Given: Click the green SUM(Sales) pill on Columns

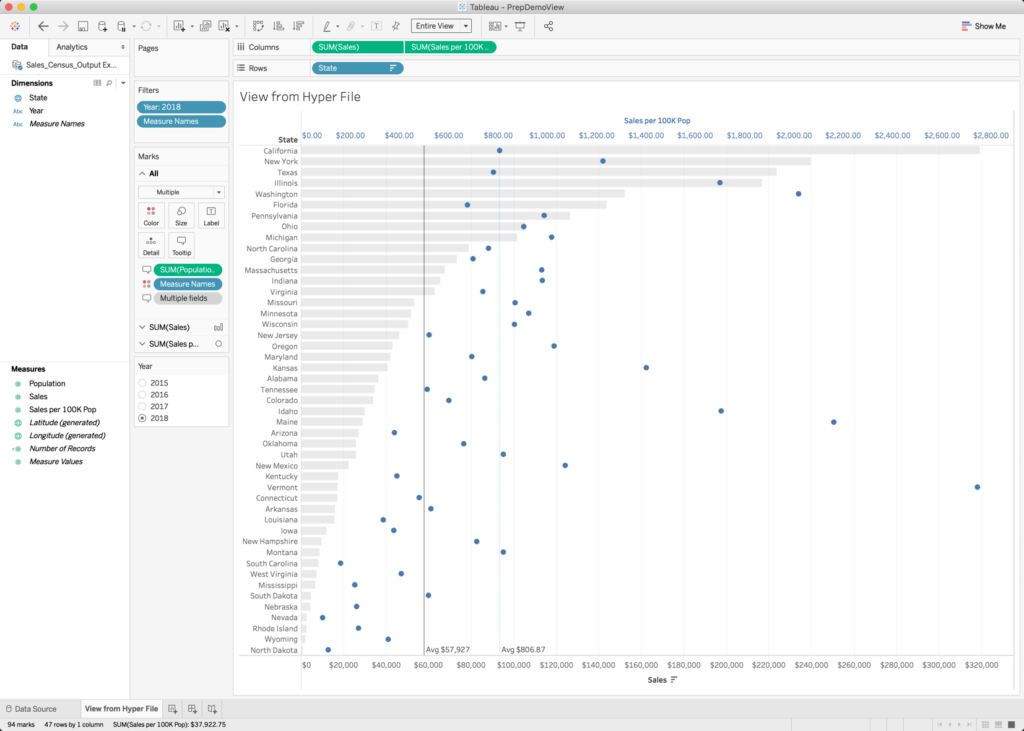Looking at the screenshot, I should (x=355, y=46).
